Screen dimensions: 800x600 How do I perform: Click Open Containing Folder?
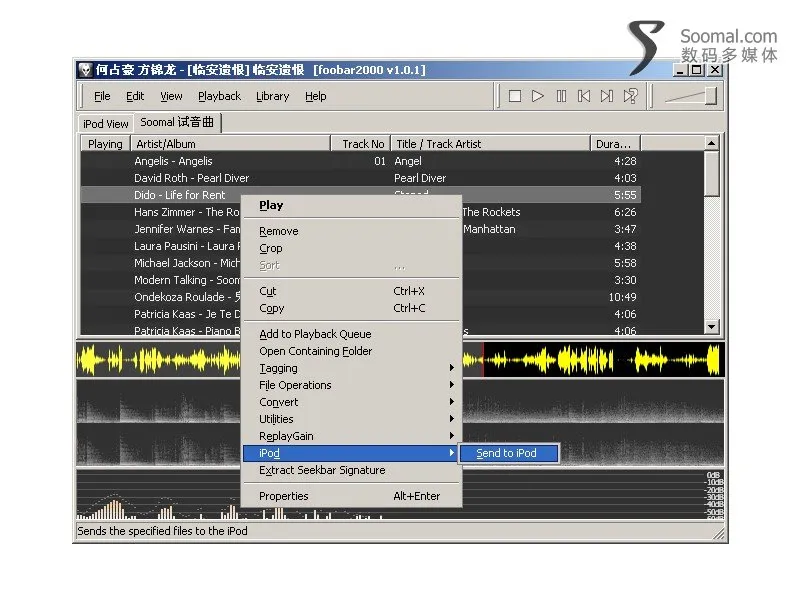click(x=352, y=351)
